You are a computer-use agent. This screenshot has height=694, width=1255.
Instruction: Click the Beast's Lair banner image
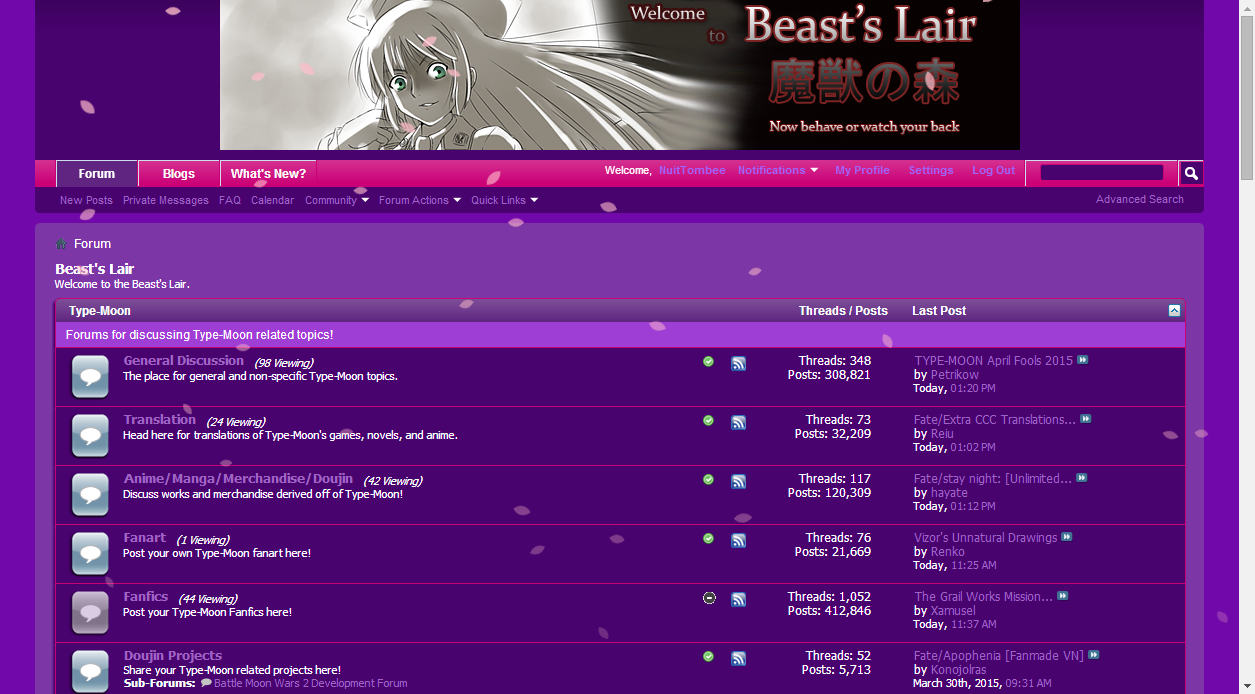[x=620, y=75]
